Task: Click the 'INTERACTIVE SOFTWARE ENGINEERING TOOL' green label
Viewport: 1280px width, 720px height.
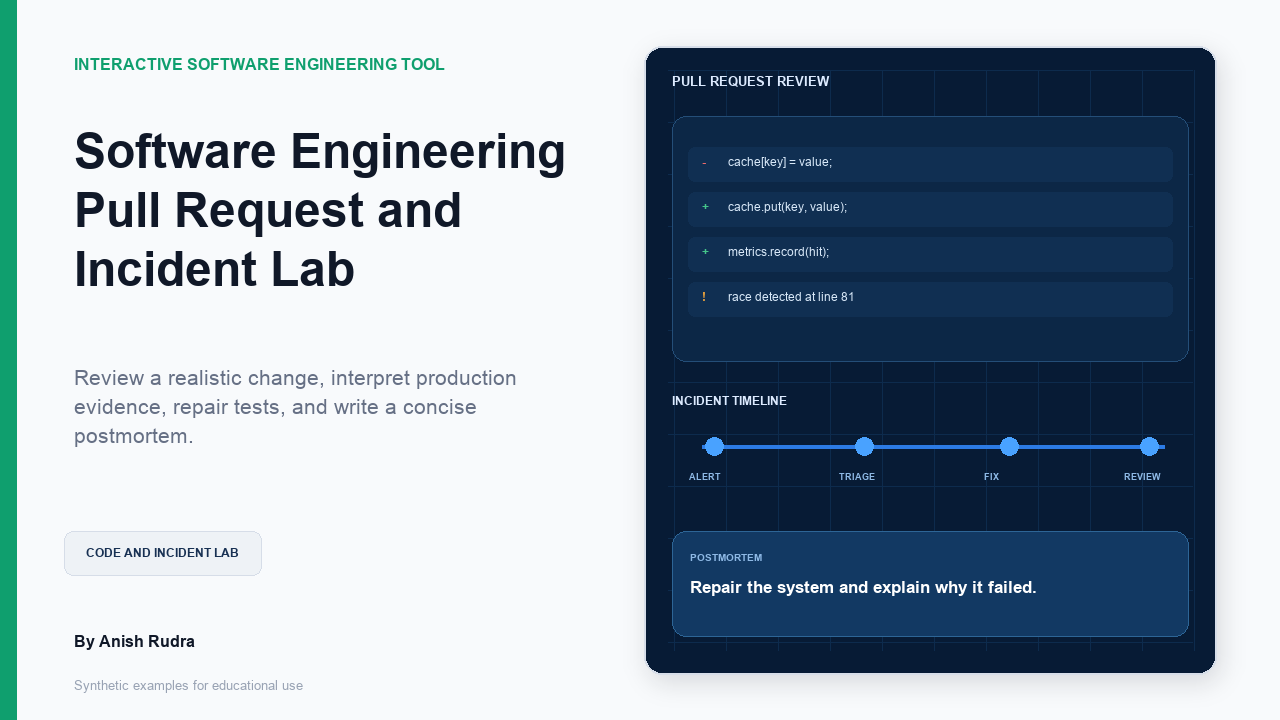Action: tap(259, 65)
